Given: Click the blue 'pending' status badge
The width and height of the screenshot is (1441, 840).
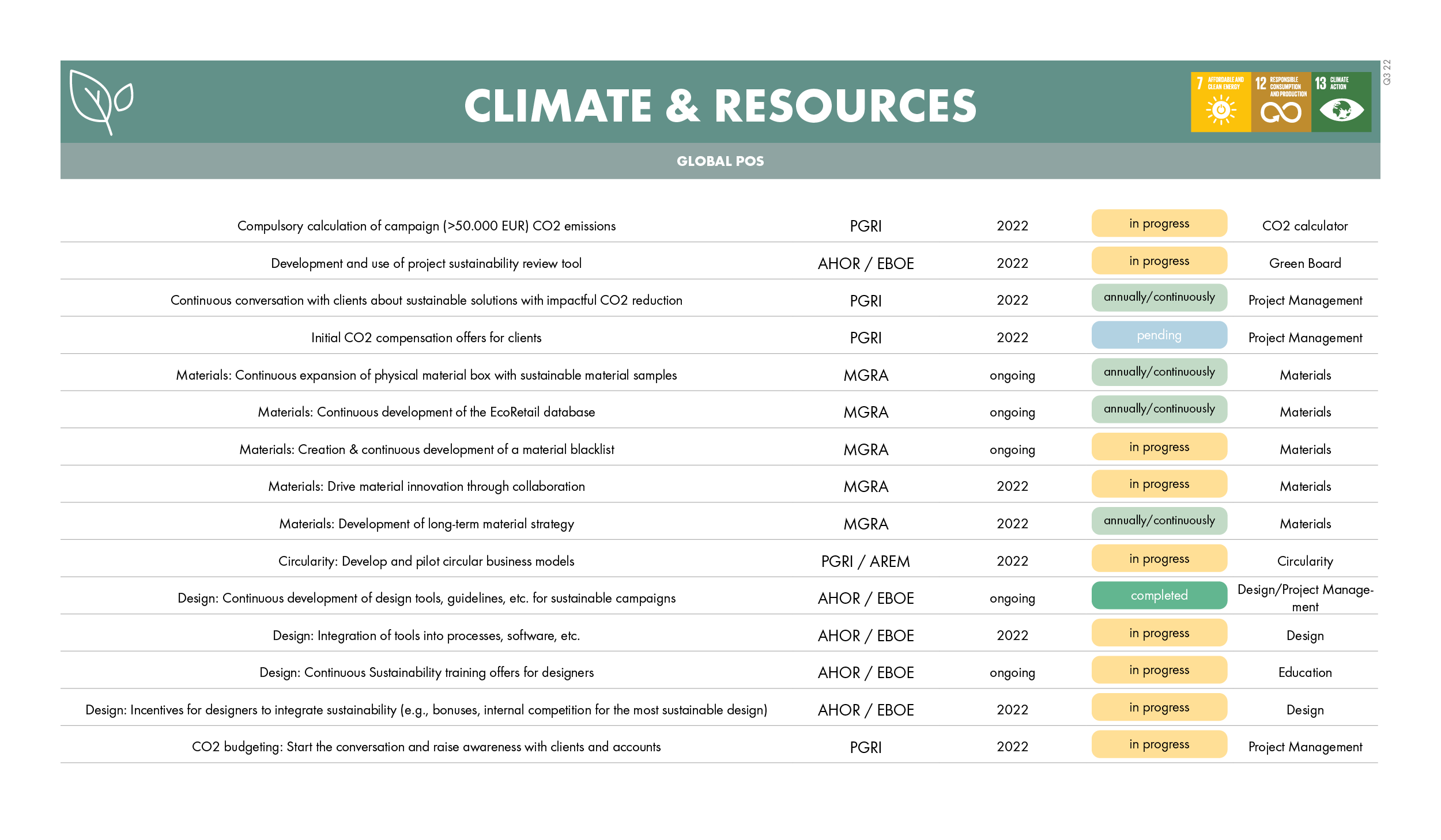Looking at the screenshot, I should point(1159,335).
